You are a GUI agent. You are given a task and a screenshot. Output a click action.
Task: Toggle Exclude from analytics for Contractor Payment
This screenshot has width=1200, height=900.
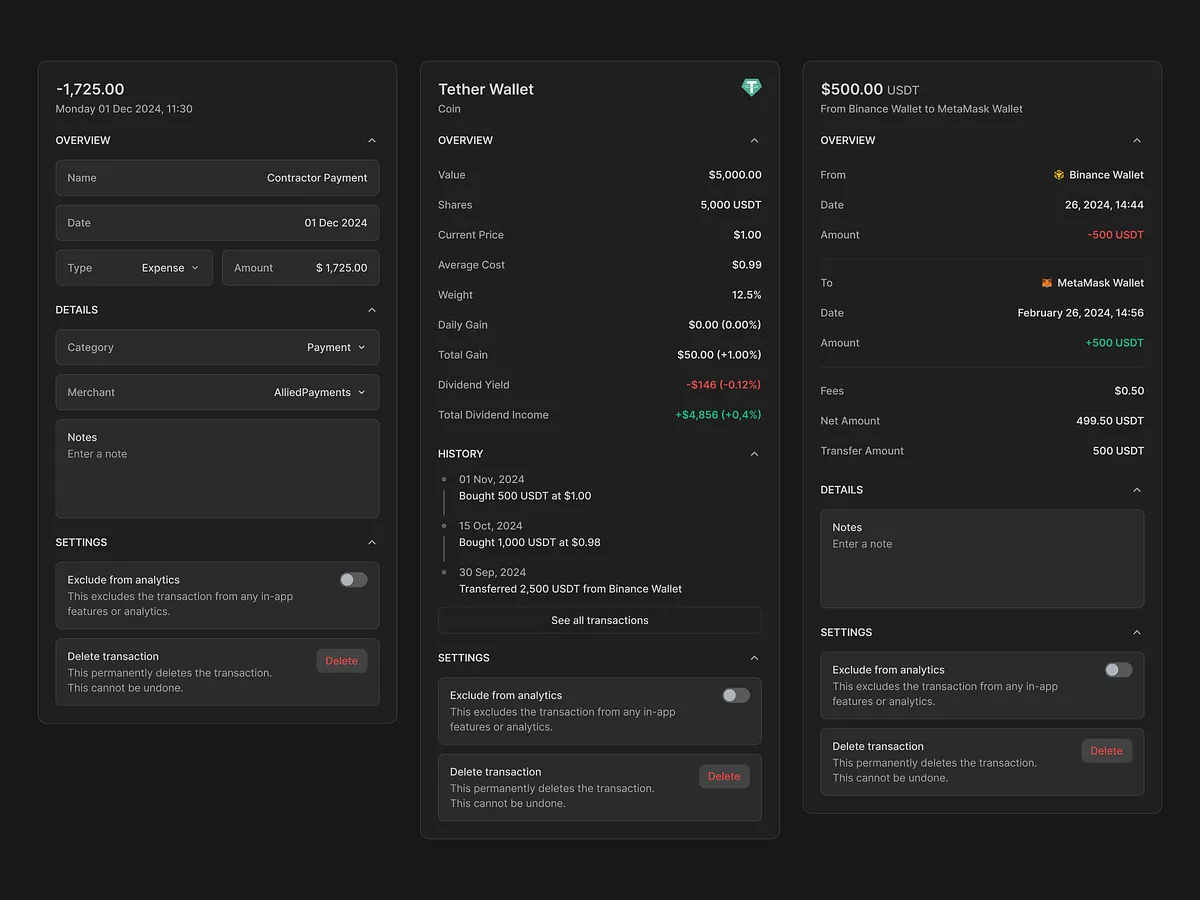click(352, 579)
